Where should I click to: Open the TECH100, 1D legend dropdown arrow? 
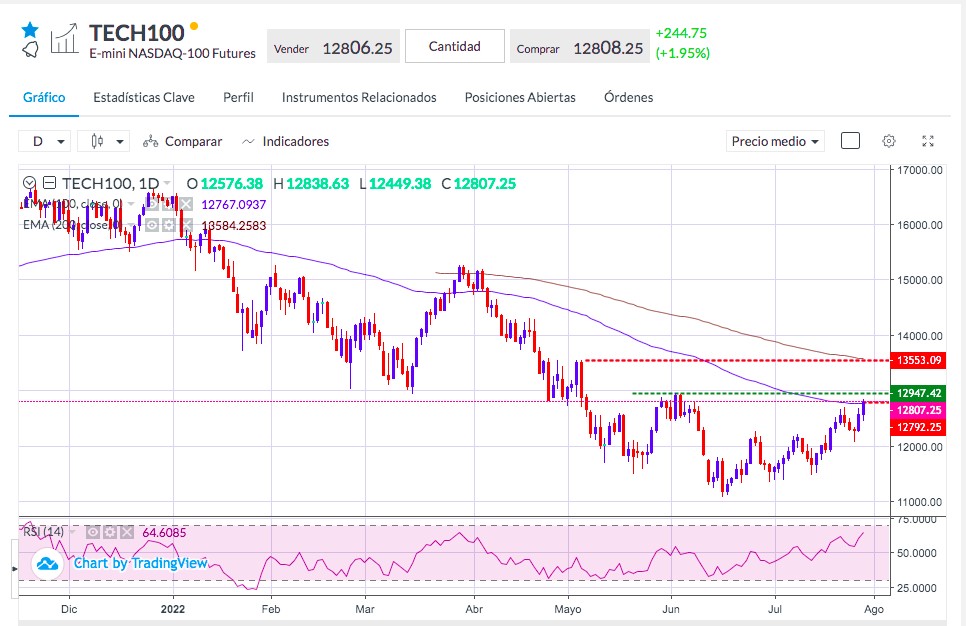pyautogui.click(x=167, y=183)
